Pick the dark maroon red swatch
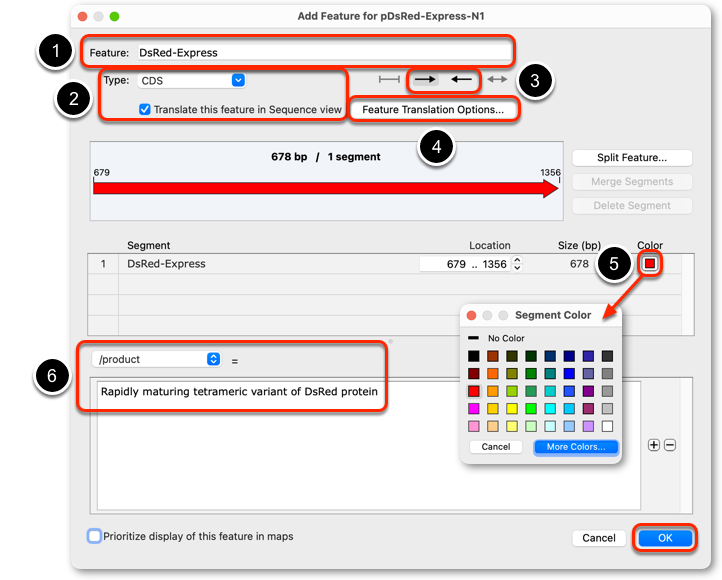This screenshot has height=580, width=722. coord(474,374)
